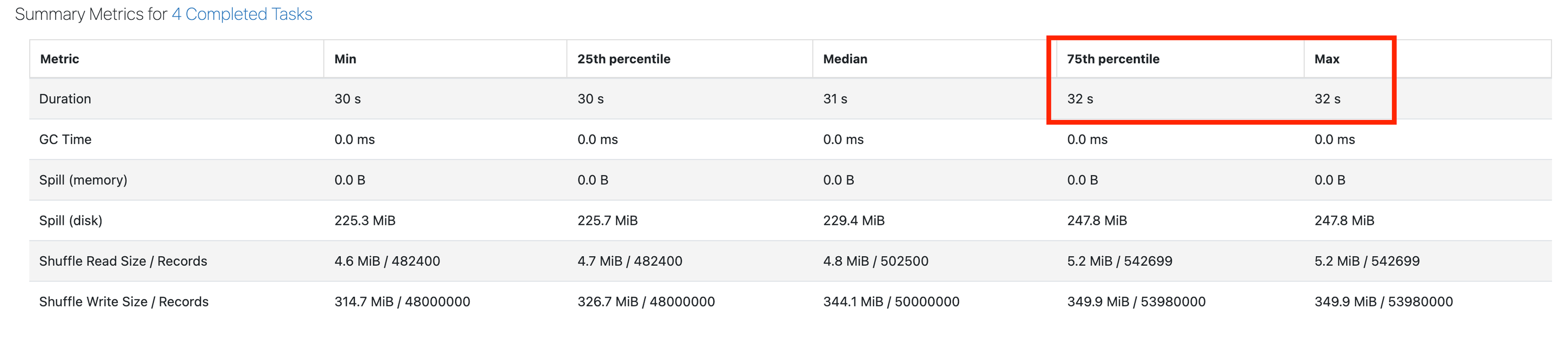
Task: Click the Min column header
Action: pos(345,59)
